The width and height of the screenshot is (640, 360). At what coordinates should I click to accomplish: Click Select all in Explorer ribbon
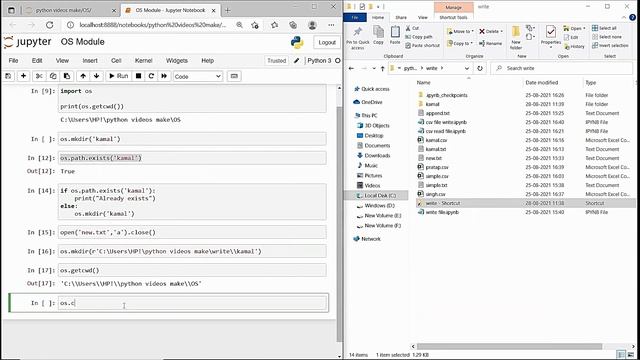click(x=604, y=28)
